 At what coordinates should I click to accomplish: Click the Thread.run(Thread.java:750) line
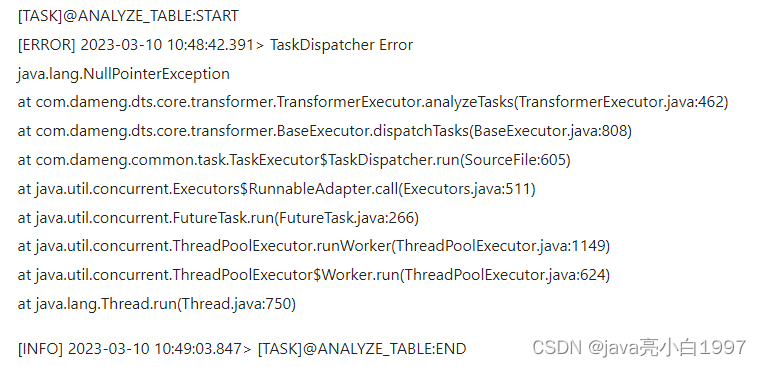tap(157, 304)
